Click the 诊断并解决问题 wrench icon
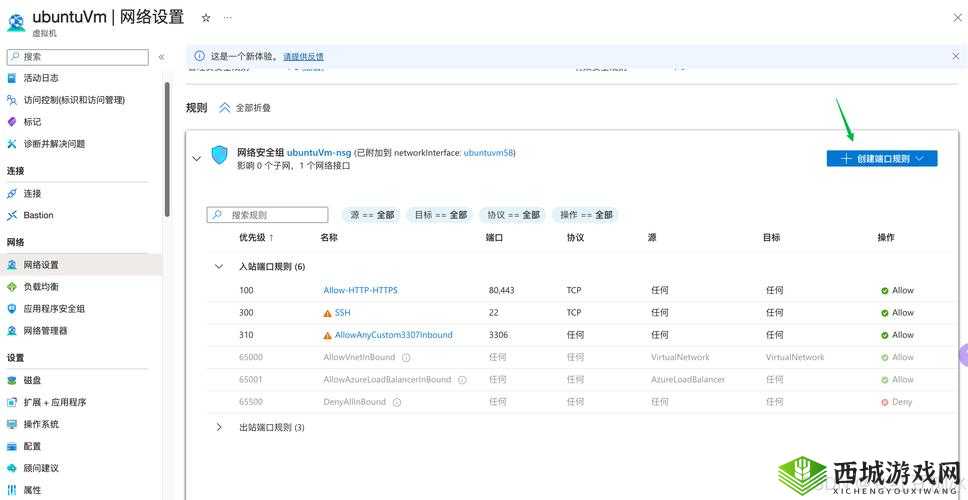 pos(12,144)
